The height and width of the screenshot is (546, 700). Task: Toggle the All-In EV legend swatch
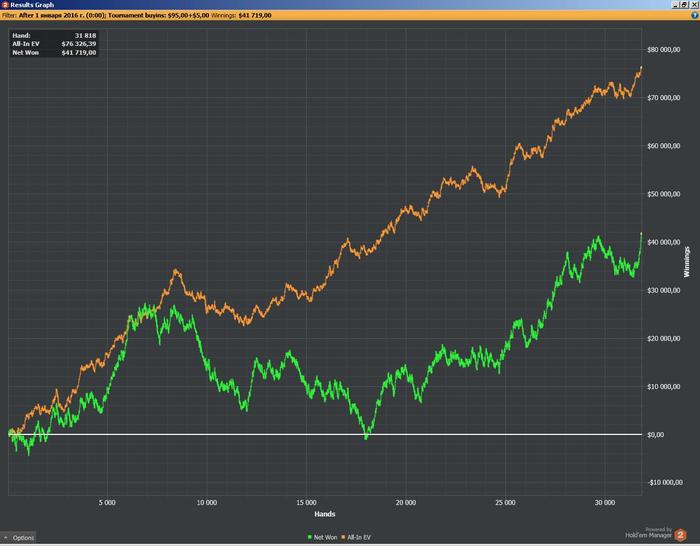343,537
